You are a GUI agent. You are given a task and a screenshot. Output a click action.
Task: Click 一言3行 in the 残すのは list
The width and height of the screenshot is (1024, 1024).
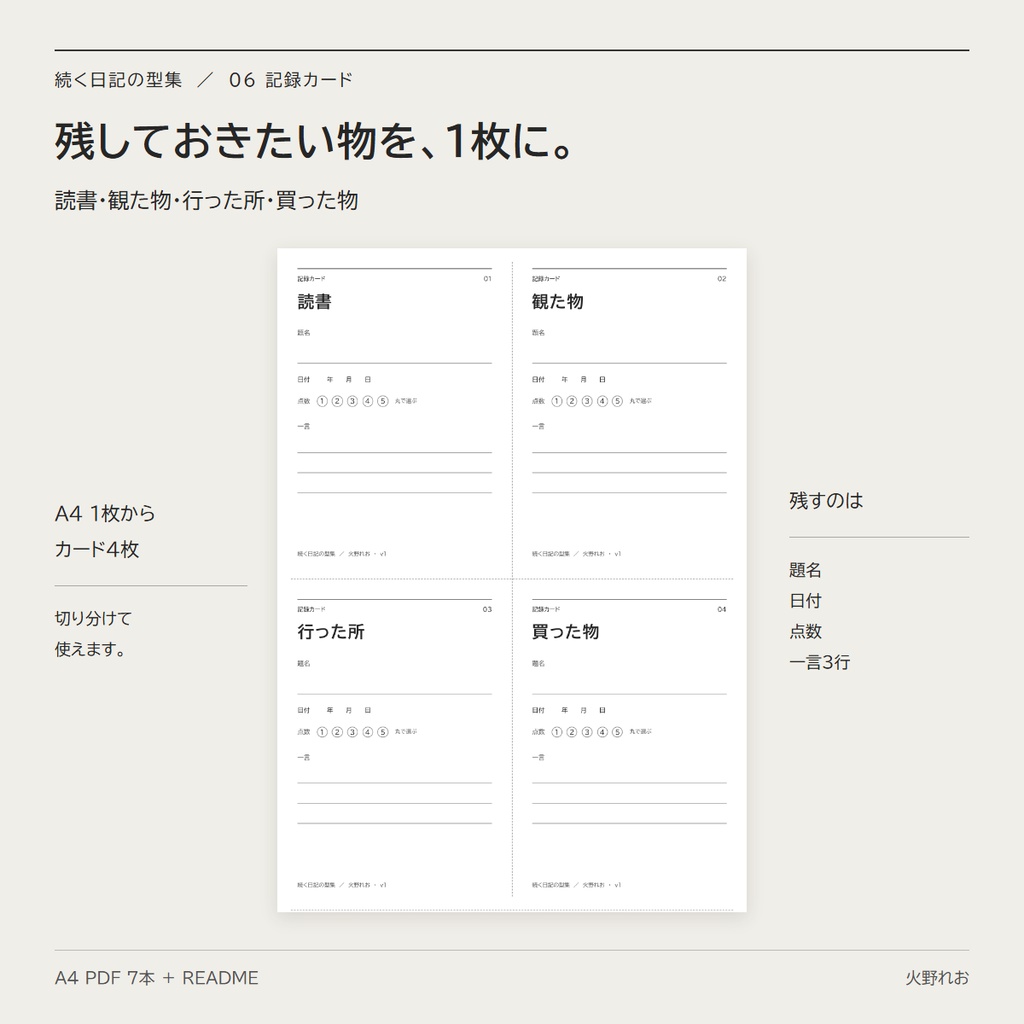coord(820,662)
